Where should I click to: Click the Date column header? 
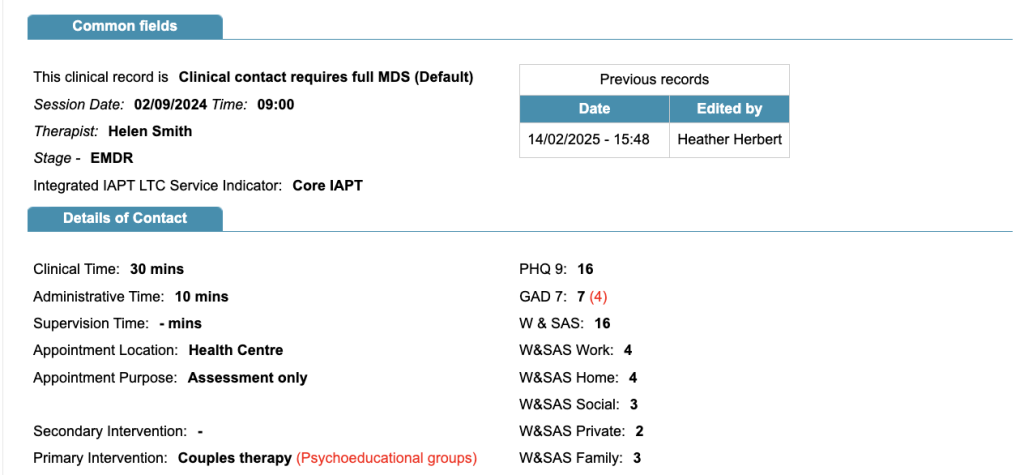click(594, 109)
